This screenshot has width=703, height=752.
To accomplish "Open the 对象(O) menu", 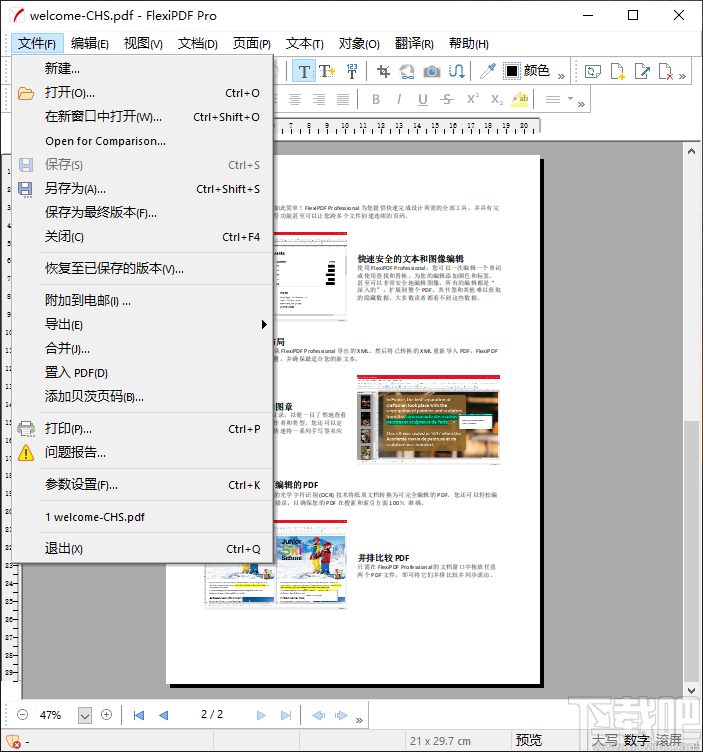I will pos(359,44).
